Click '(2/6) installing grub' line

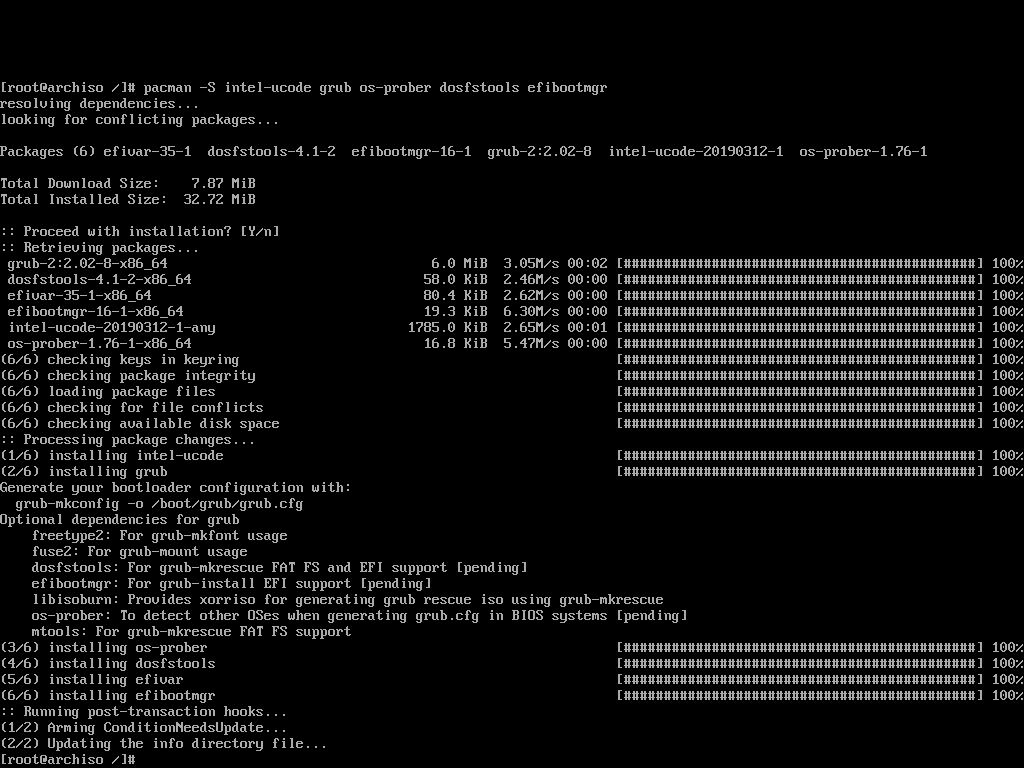click(x=84, y=472)
